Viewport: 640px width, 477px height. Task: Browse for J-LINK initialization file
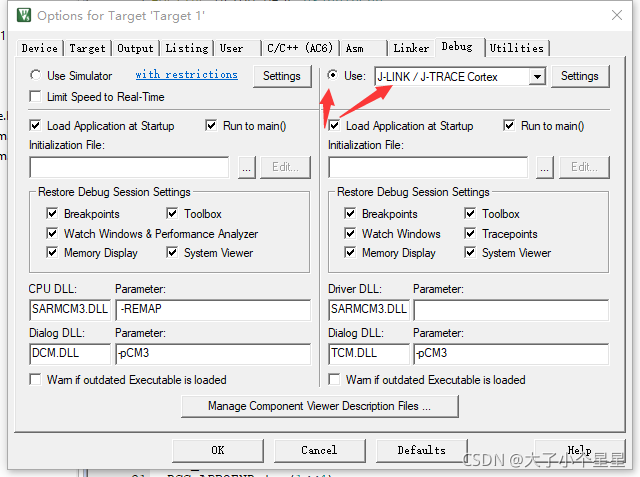[x=545, y=167]
